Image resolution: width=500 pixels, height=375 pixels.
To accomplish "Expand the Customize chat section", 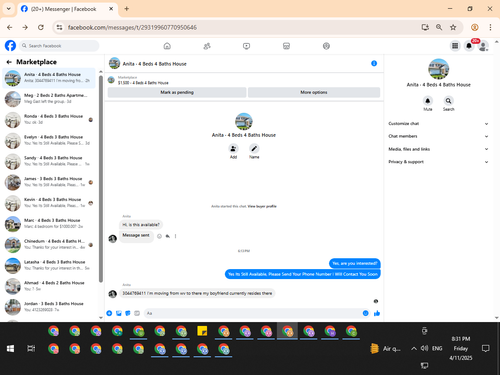I will coord(438,124).
